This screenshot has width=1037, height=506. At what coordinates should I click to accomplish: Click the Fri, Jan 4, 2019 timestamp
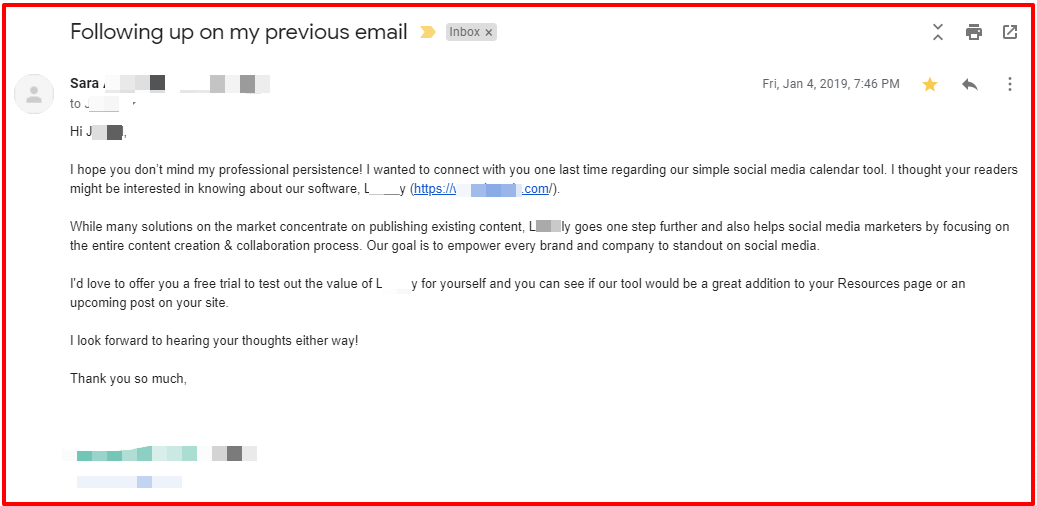830,84
